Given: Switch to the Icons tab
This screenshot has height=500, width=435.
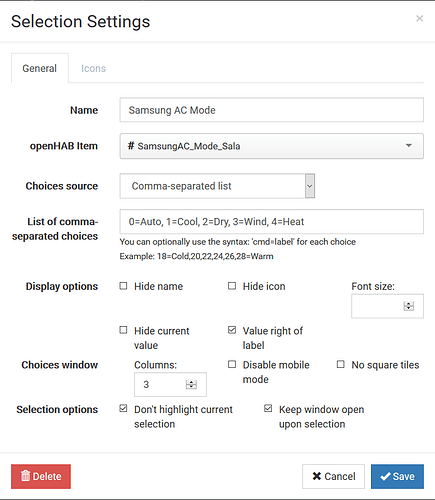Looking at the screenshot, I should pyautogui.click(x=93, y=68).
